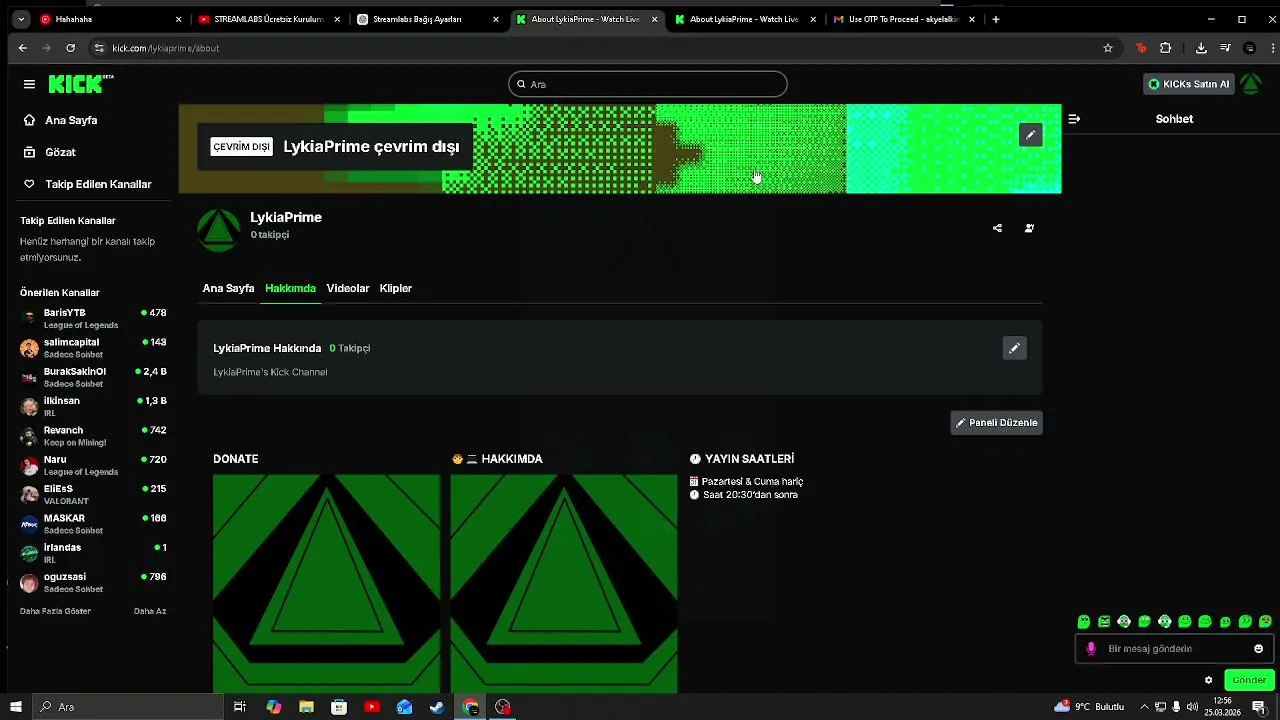Click the Windows taskbar search box

pyautogui.click(x=130, y=707)
